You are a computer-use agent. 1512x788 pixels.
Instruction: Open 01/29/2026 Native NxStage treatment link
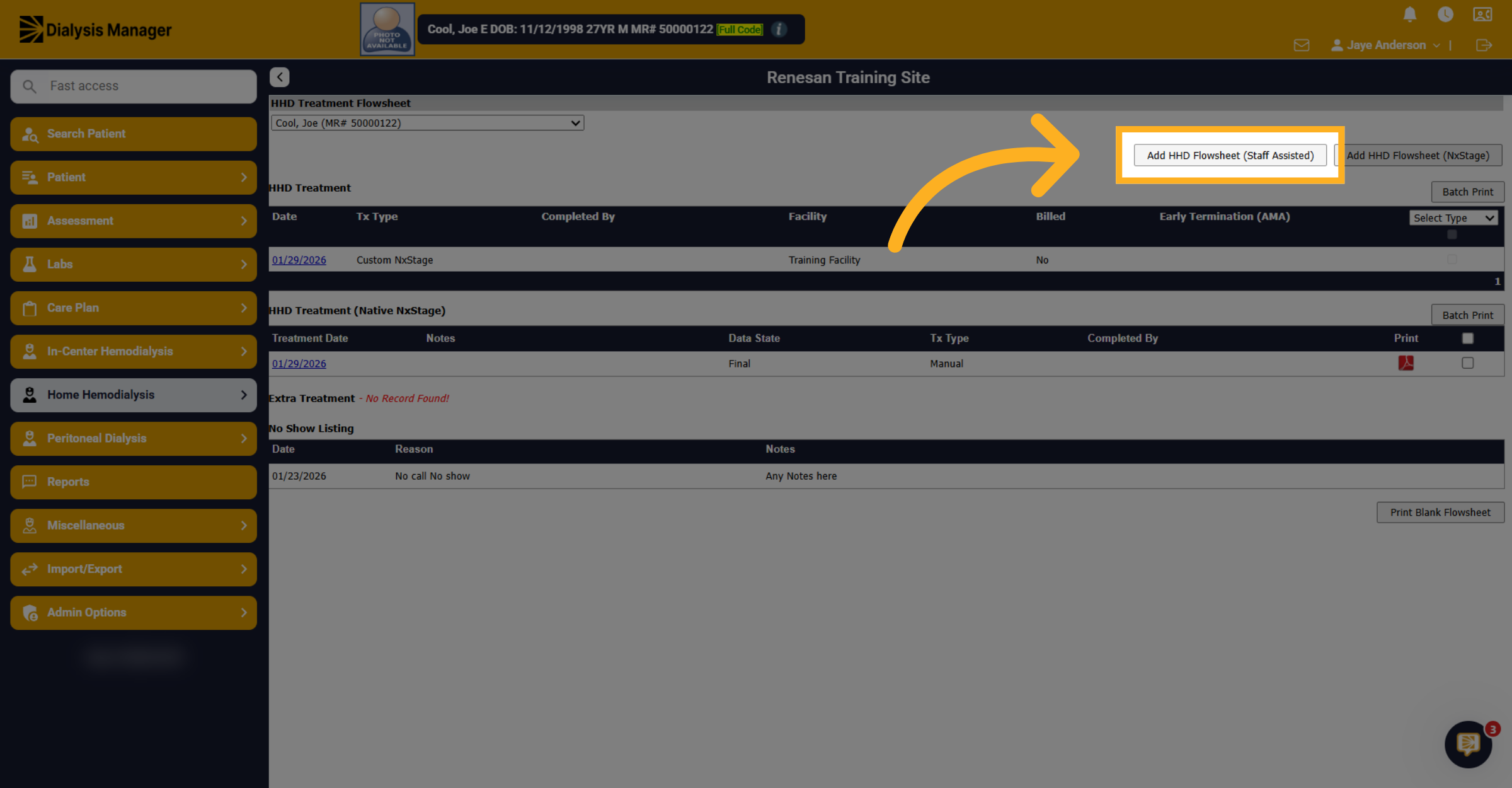[299, 363]
